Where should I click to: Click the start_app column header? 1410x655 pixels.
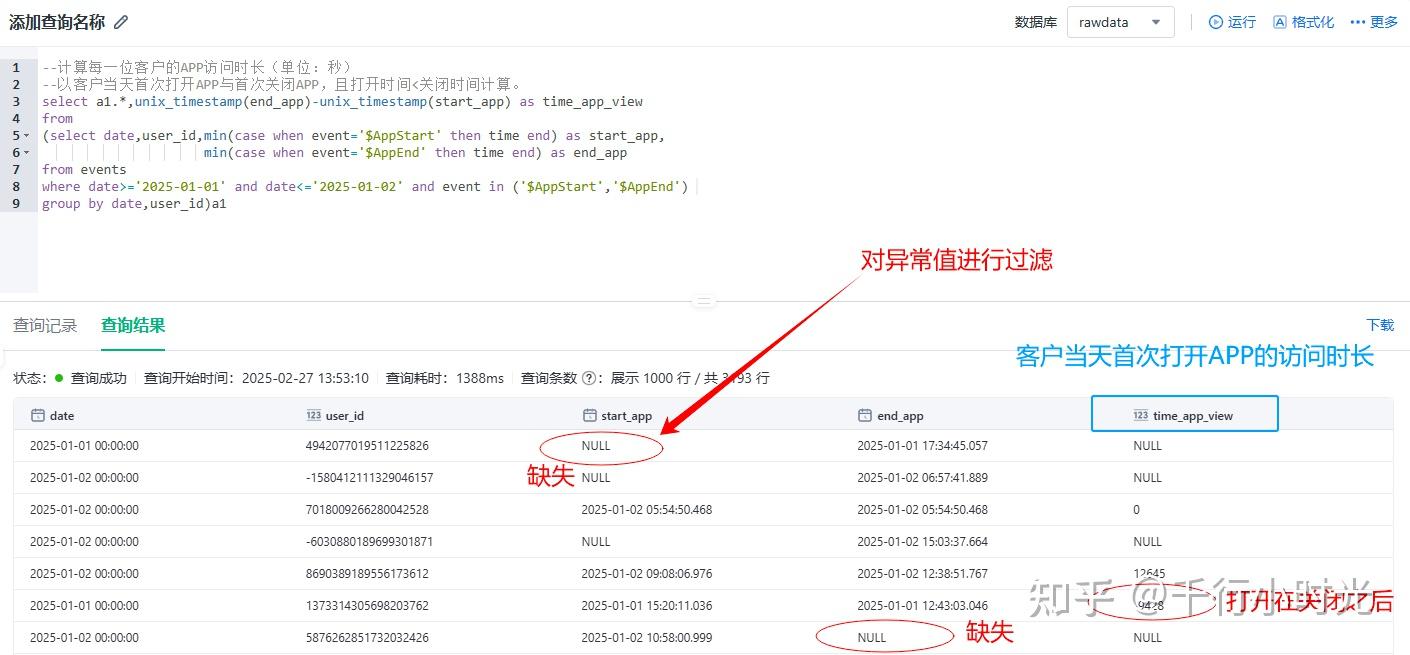pos(703,415)
